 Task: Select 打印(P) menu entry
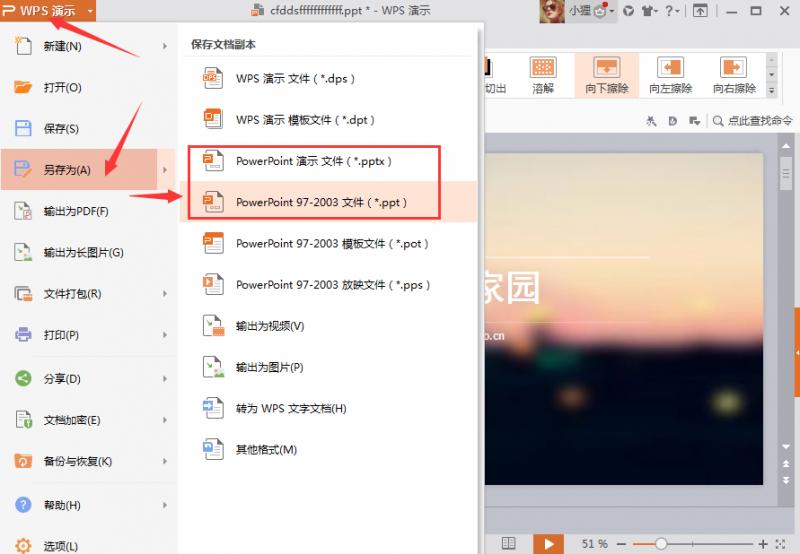point(61,335)
